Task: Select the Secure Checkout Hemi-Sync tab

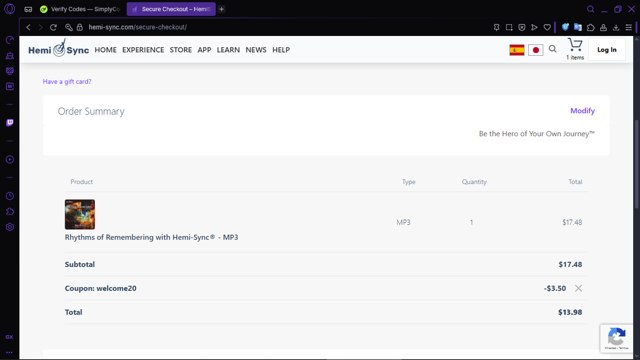Action: pos(171,9)
